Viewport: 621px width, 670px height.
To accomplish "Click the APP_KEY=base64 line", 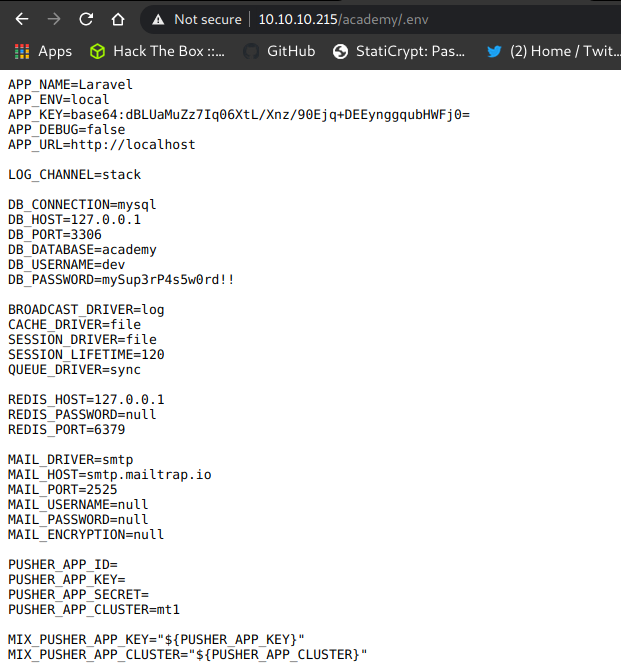I will click(x=239, y=115).
